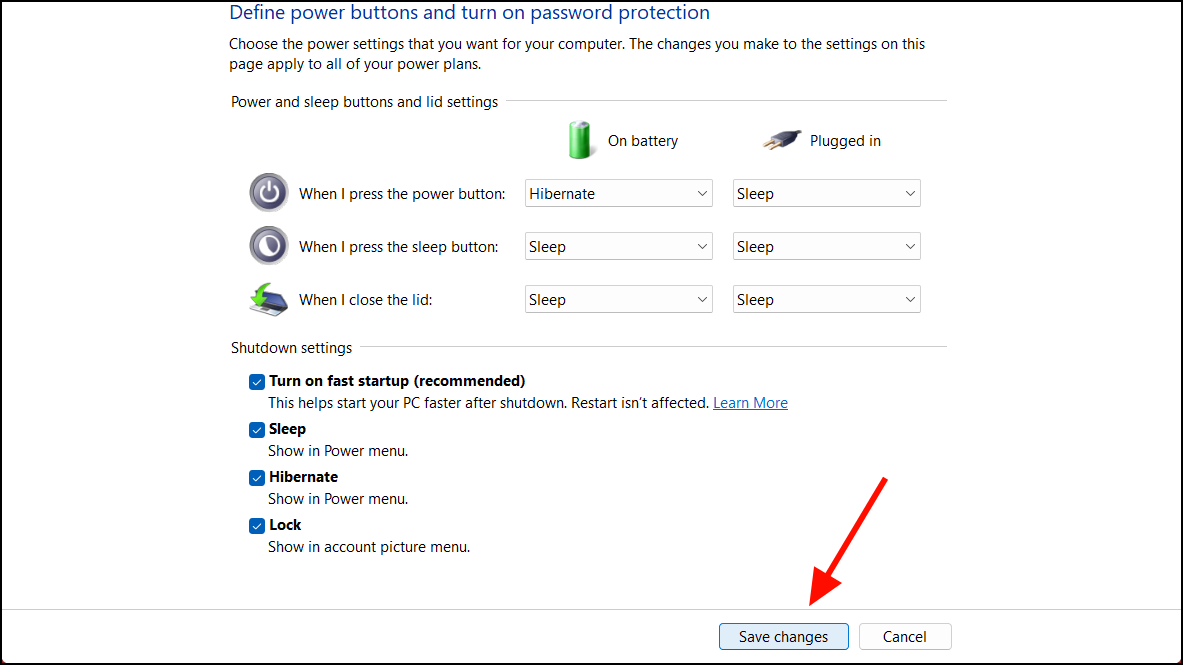Expand the sleep button 'On battery' dropdown
This screenshot has height=665, width=1183.
618,245
